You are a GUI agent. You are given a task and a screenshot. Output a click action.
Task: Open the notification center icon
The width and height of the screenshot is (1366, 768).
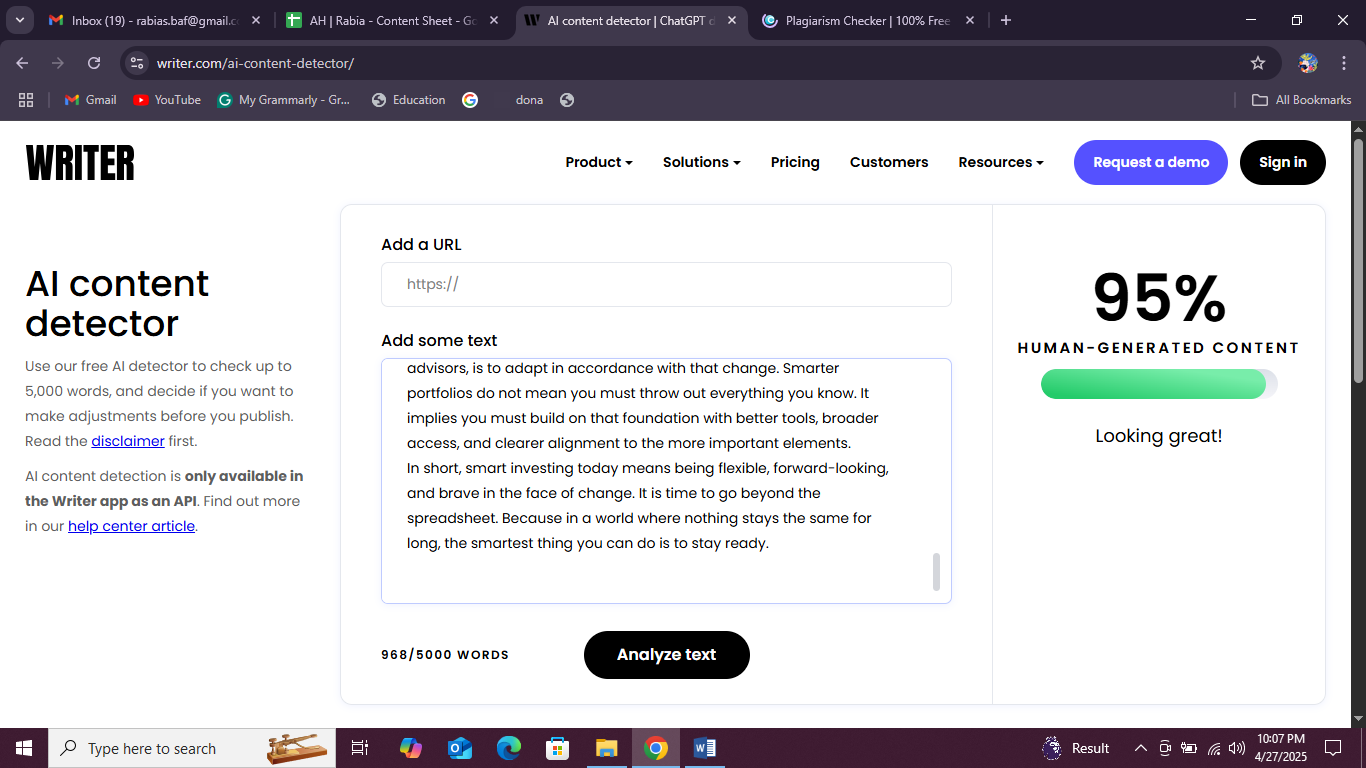tap(1333, 748)
